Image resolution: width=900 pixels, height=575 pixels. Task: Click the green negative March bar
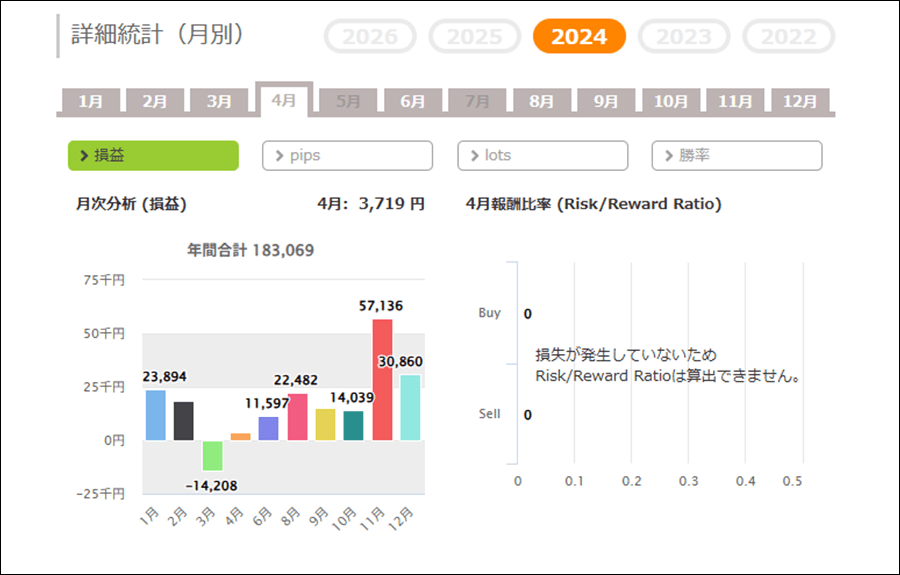pos(212,455)
